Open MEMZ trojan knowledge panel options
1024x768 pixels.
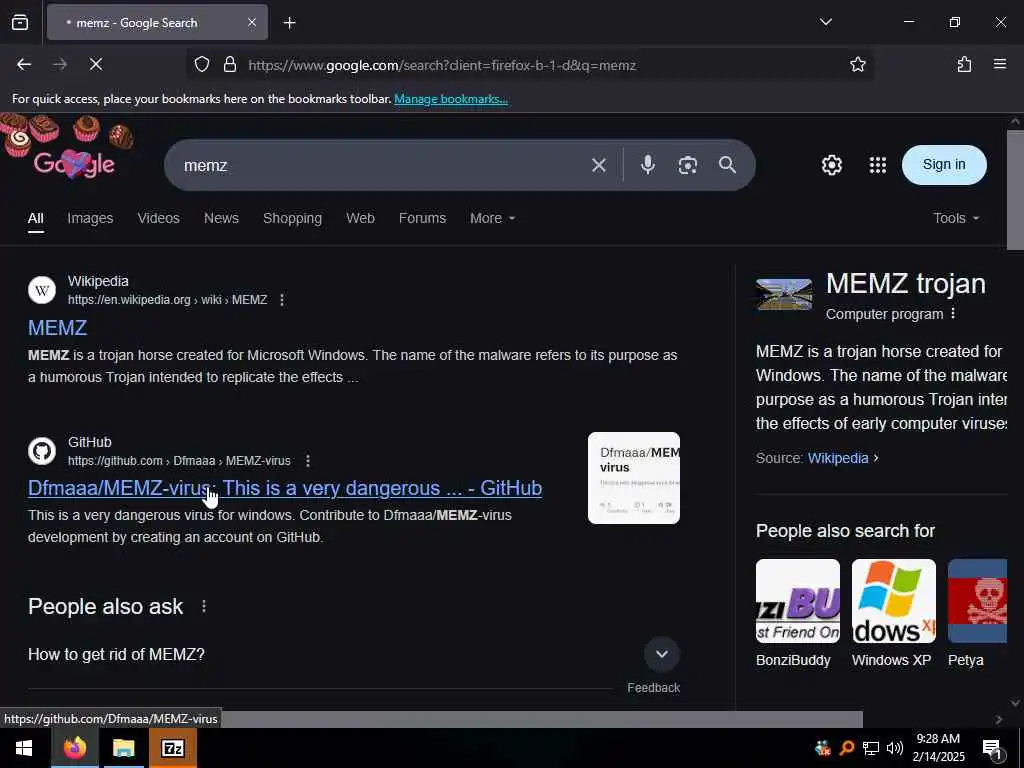click(953, 314)
